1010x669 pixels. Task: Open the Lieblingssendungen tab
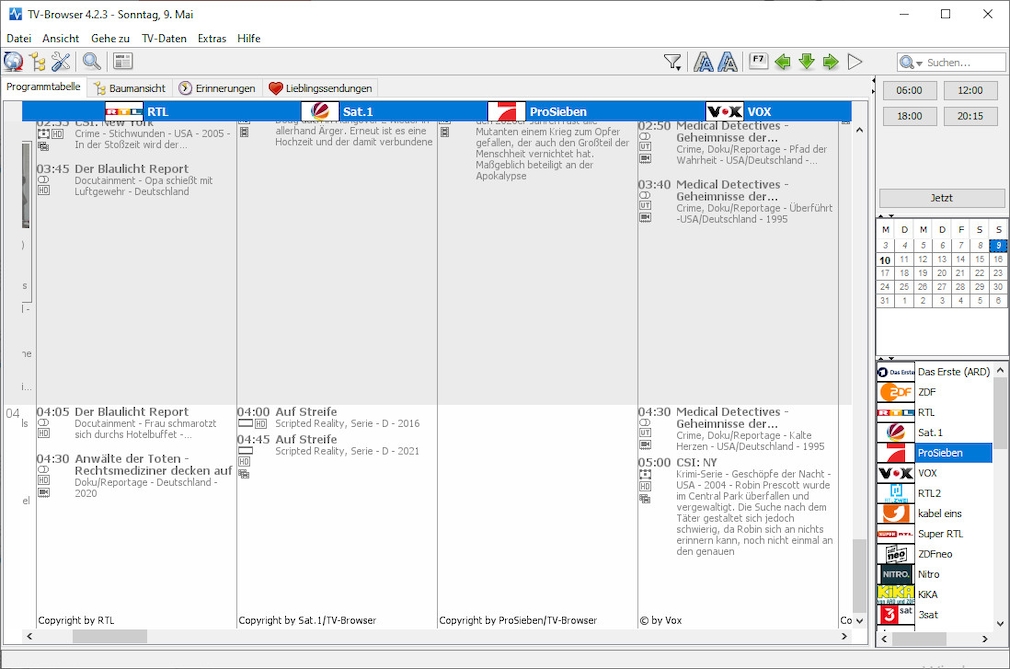[x=320, y=88]
